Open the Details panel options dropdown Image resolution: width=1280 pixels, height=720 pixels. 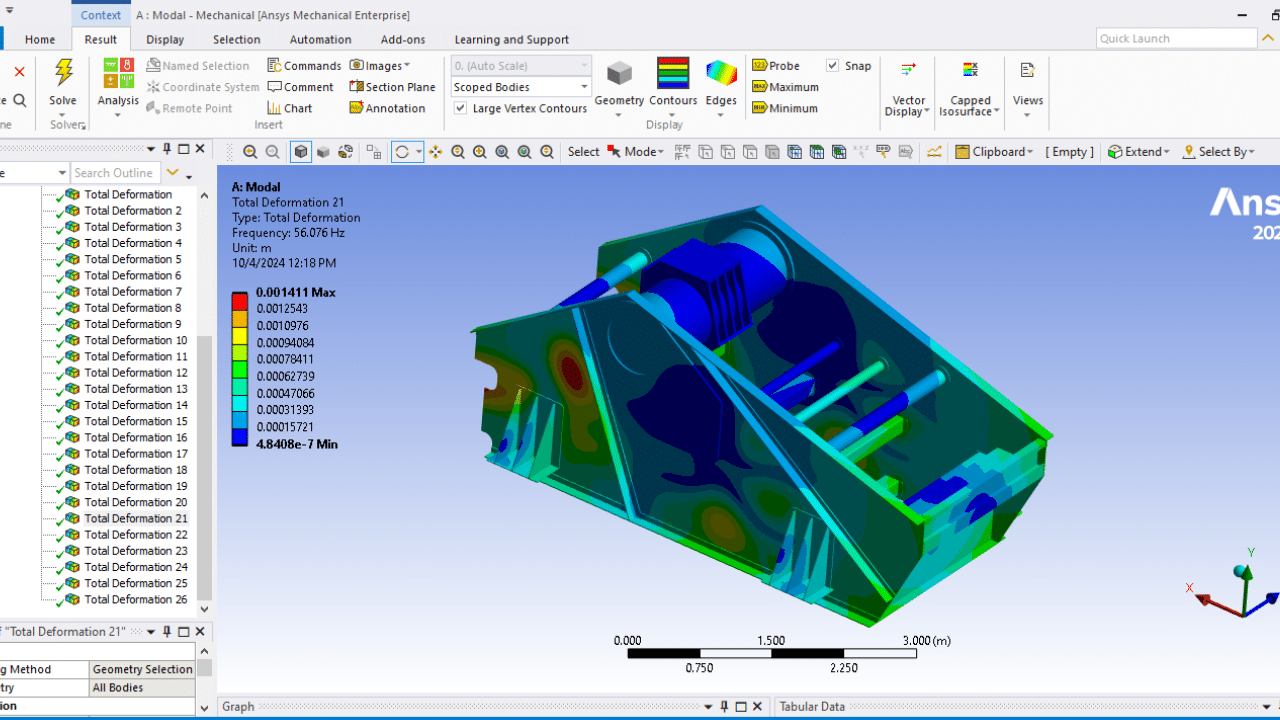click(151, 632)
